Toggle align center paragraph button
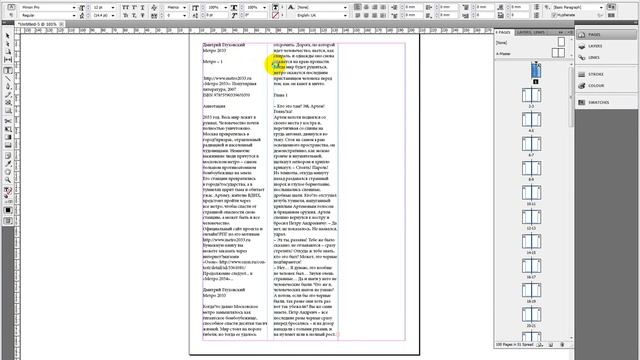The width and height of the screenshot is (640, 360). click(366, 7)
